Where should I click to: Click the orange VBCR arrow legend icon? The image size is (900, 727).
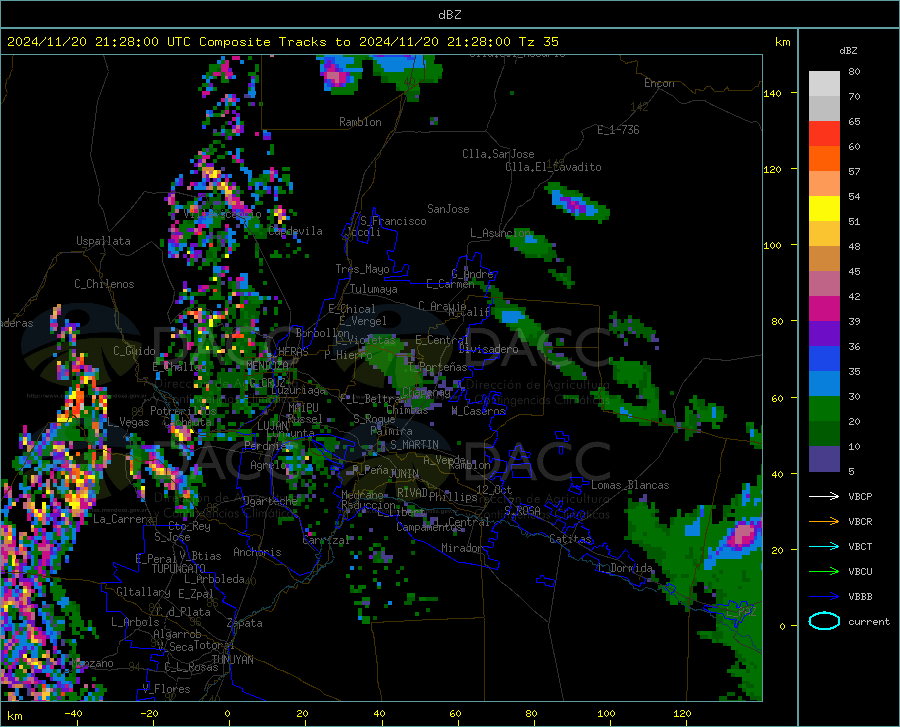[x=824, y=522]
